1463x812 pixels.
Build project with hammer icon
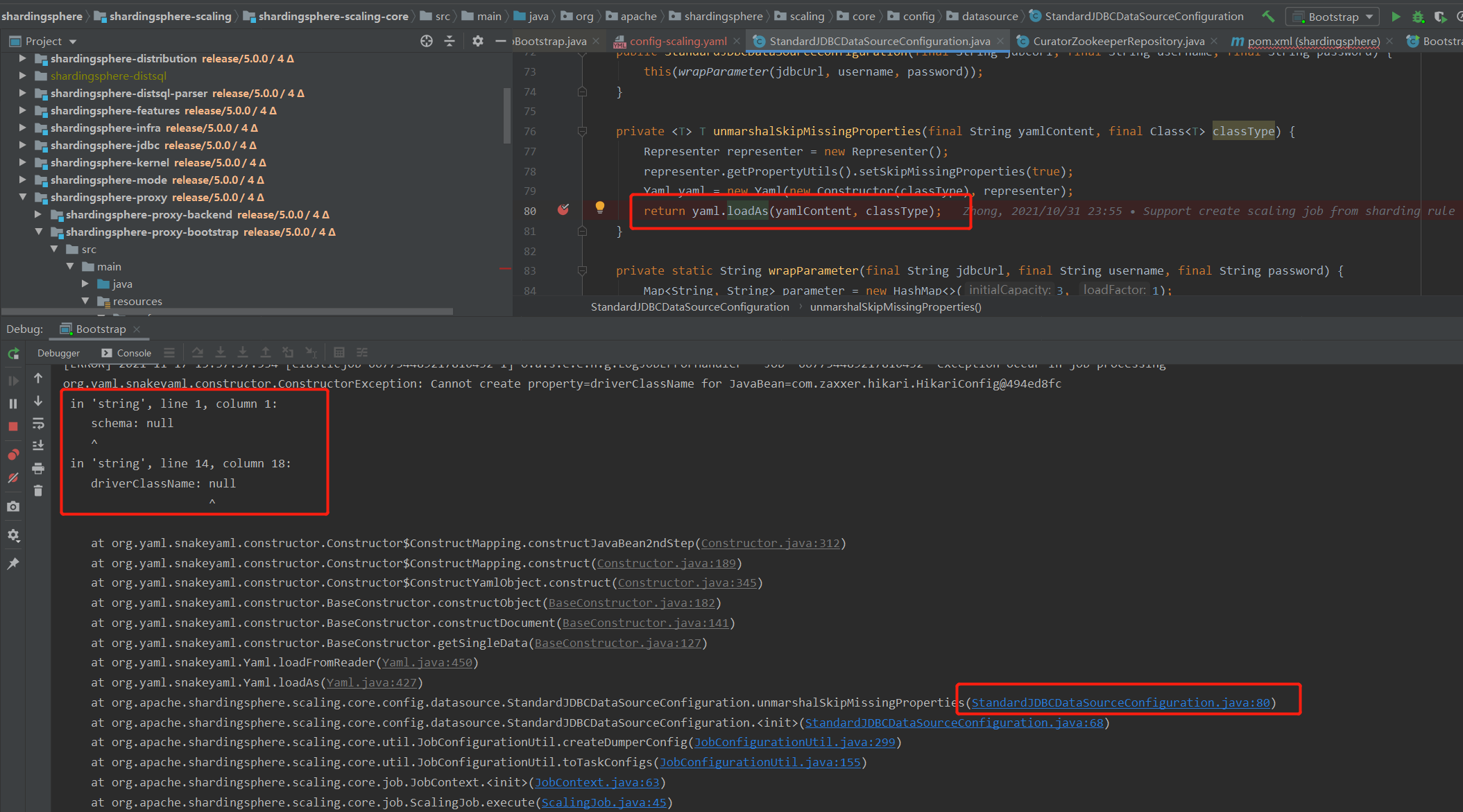1268,17
